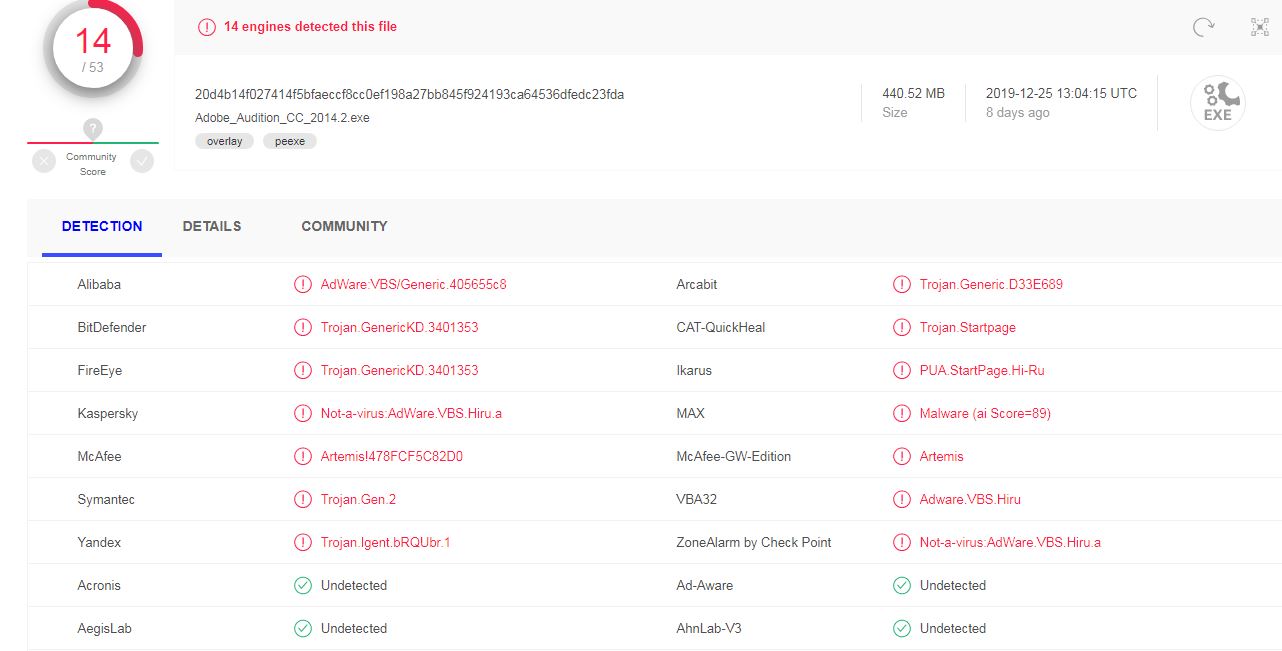Click '14 engines detected this file' text
The width and height of the screenshot is (1282, 651).
(310, 27)
